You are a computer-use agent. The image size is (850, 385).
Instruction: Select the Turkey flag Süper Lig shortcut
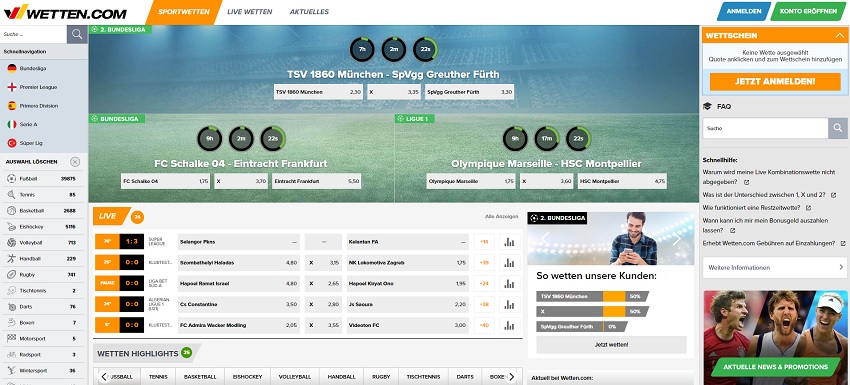[12, 143]
